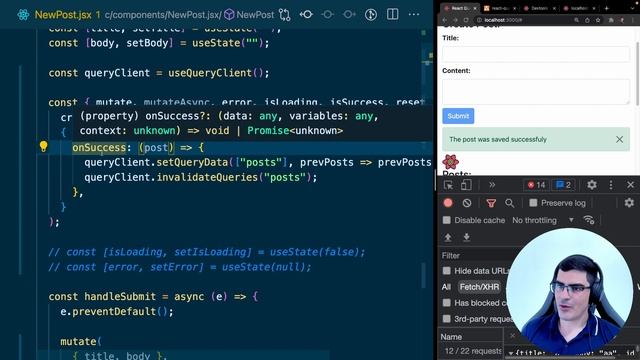Click the React file icon beside NewPost.jsx
This screenshot has width=640, height=360.
pyautogui.click(x=23, y=15)
